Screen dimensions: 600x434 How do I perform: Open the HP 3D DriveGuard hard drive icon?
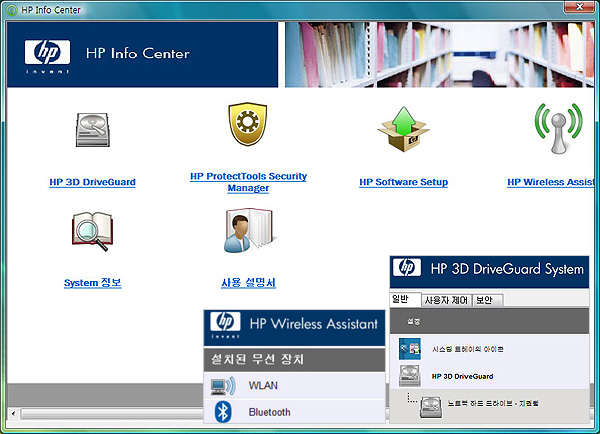click(93, 130)
